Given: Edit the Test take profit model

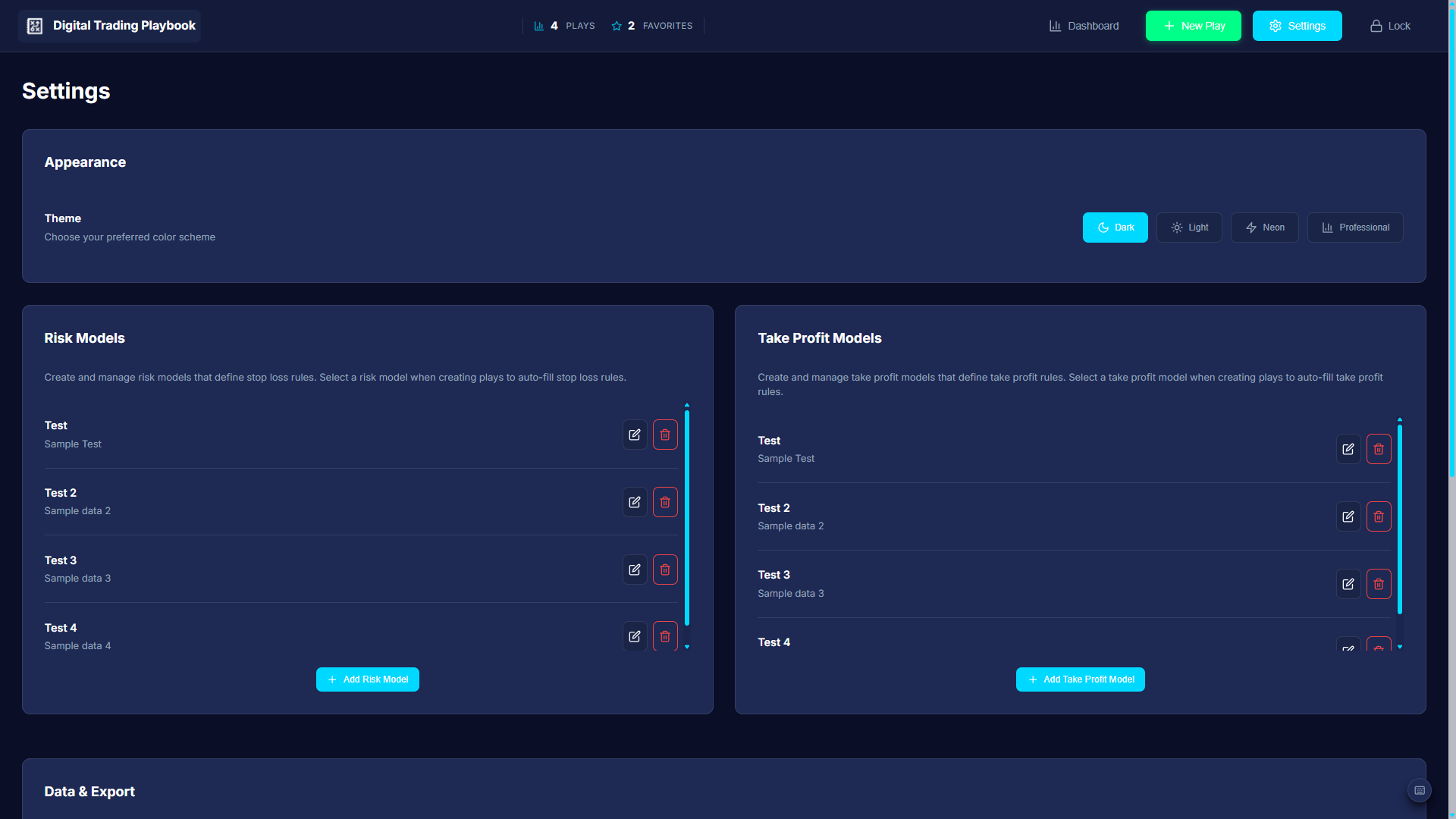Looking at the screenshot, I should point(1348,449).
